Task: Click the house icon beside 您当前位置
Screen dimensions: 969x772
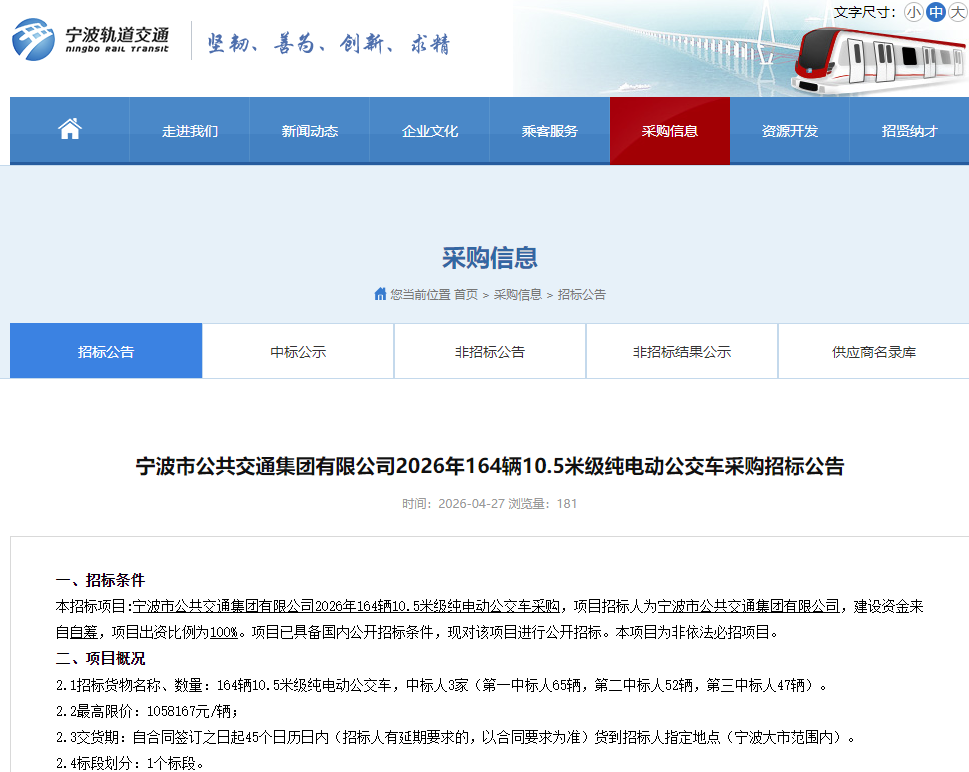Action: [x=379, y=294]
